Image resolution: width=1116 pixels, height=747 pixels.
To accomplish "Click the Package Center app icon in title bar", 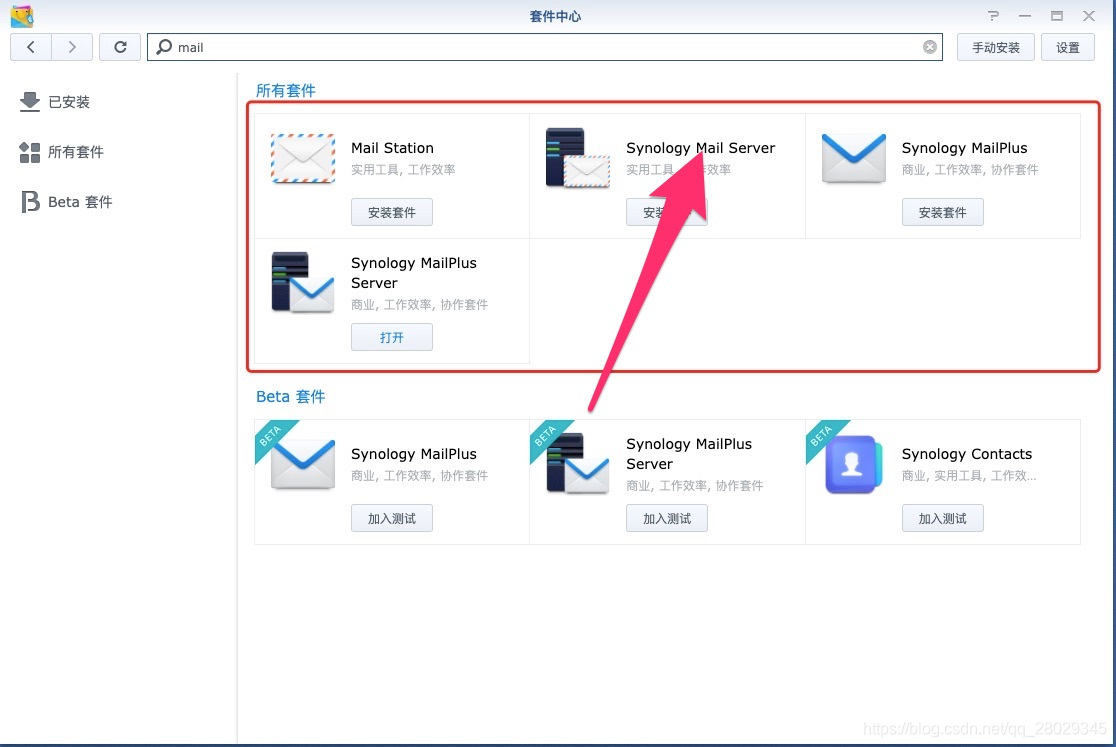I will tap(22, 16).
